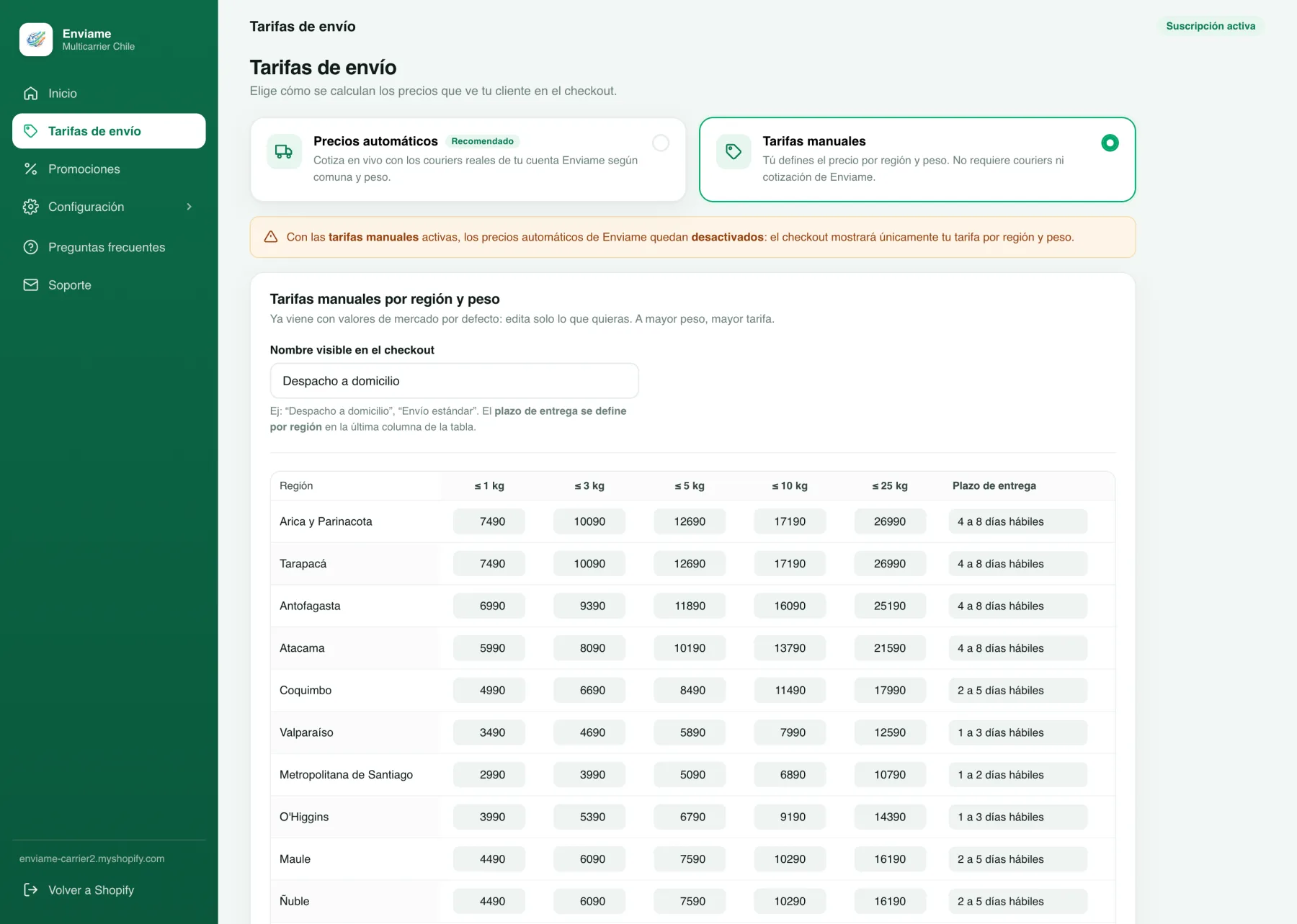Expand the Configuración submenu chevron
Image resolution: width=1297 pixels, height=924 pixels.
pyautogui.click(x=189, y=207)
